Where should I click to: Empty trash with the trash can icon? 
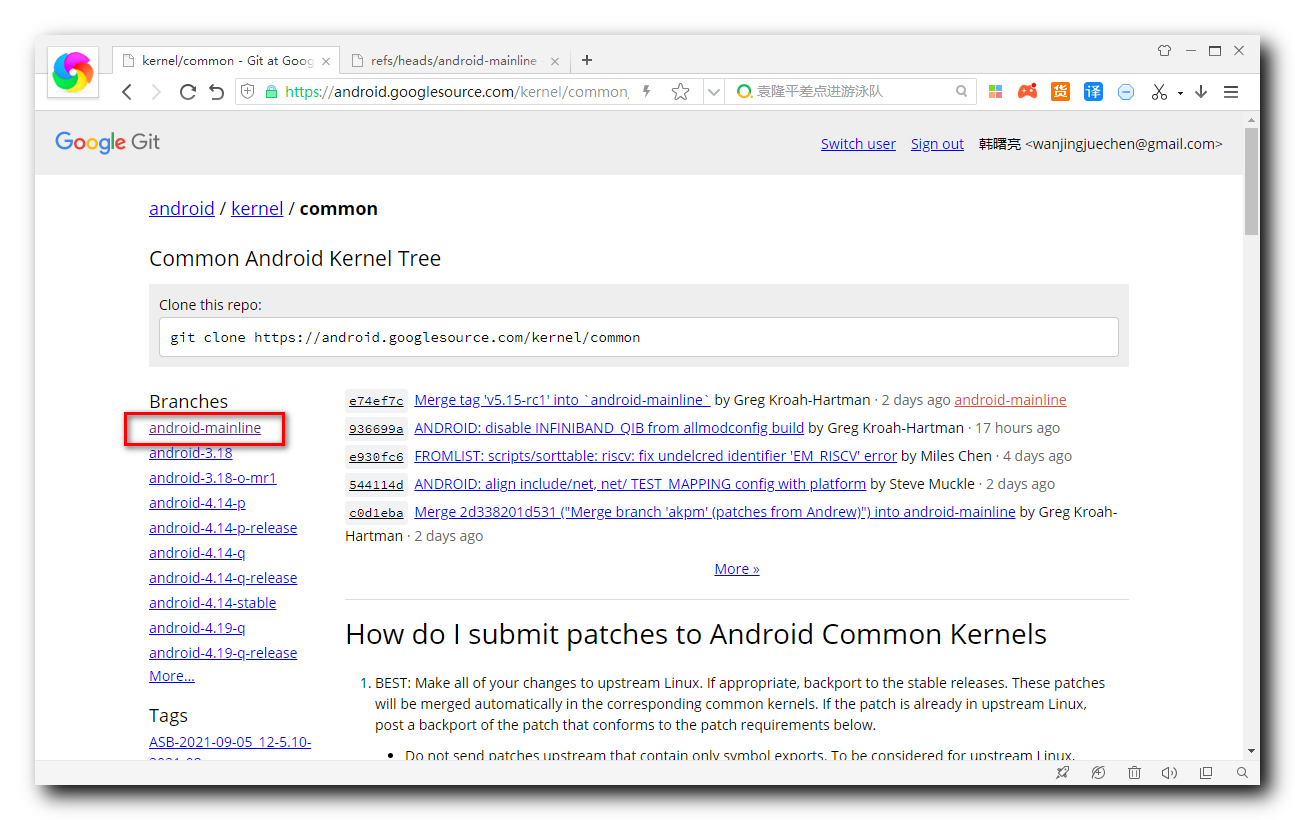tap(1134, 772)
